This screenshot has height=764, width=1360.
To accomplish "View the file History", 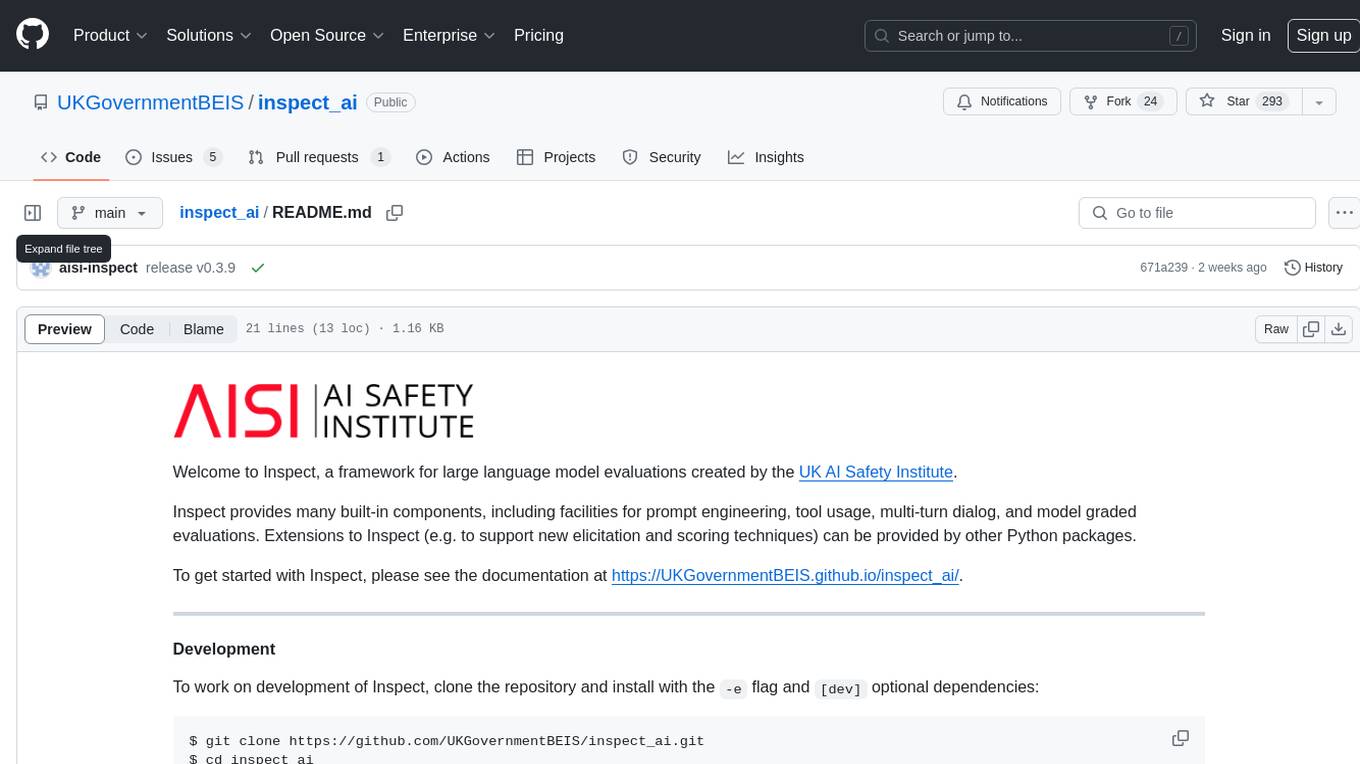I will [1313, 267].
